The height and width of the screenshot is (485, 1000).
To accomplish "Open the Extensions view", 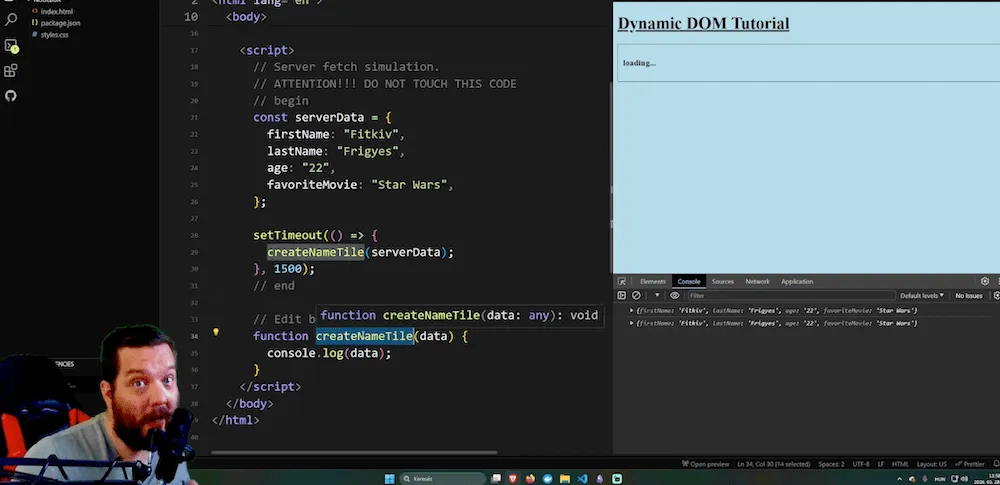I will tap(11, 71).
